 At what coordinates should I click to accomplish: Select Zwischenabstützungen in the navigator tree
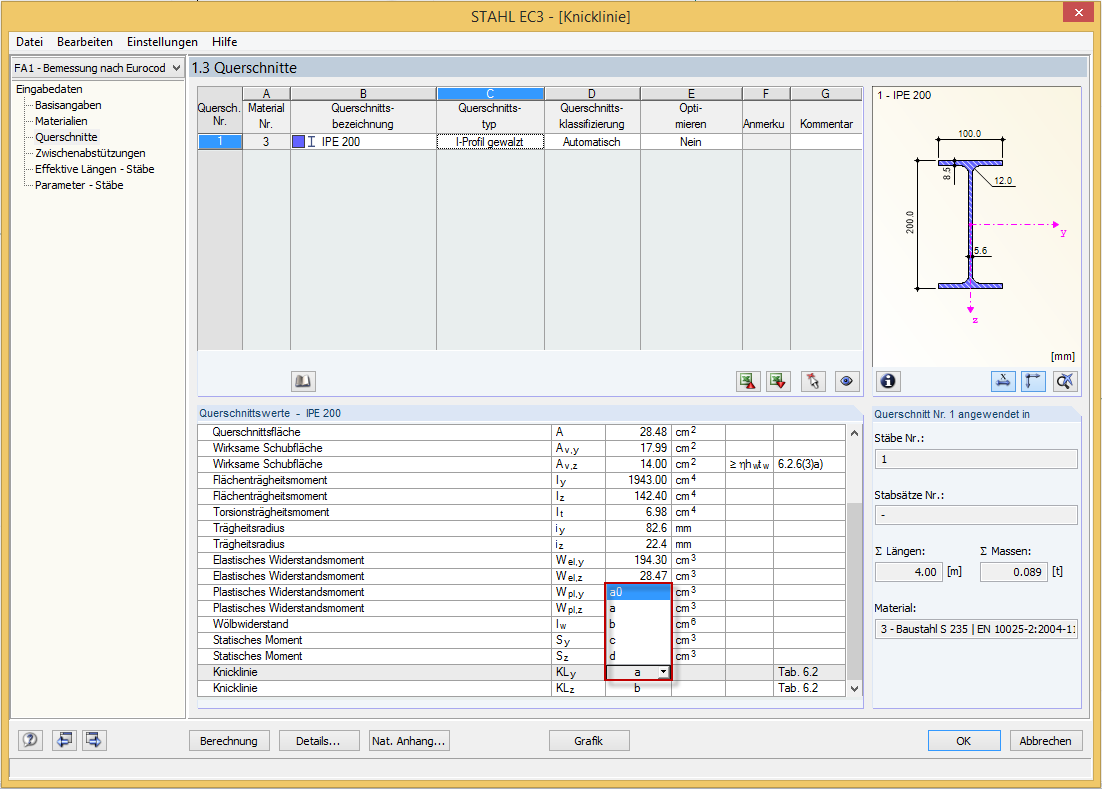pyautogui.click(x=90, y=153)
